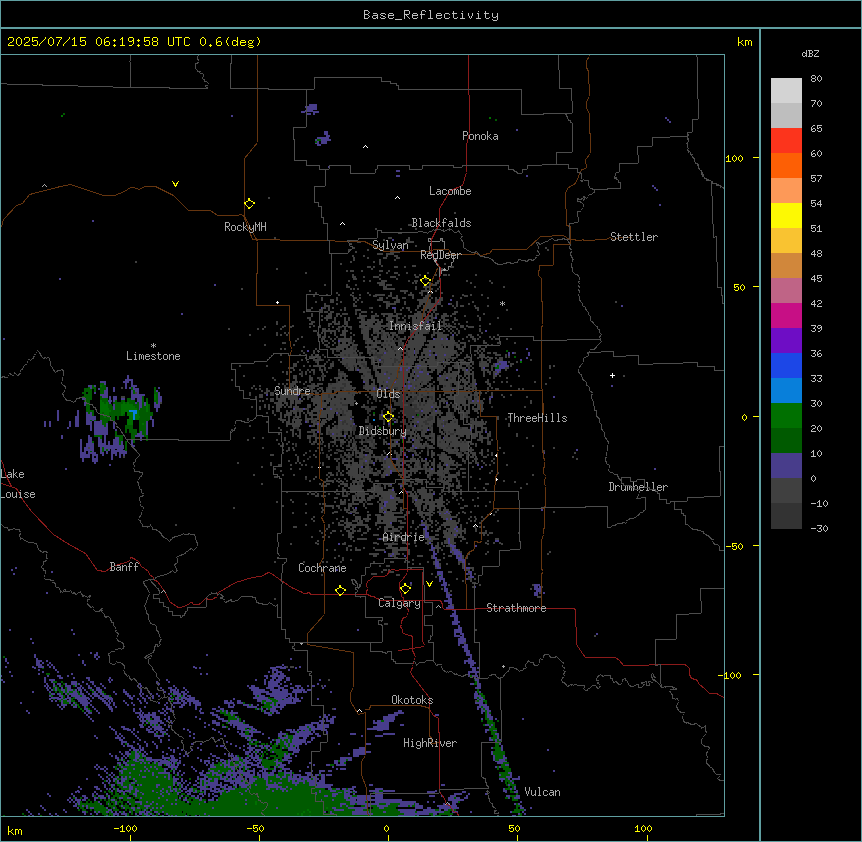862x842 pixels.
Task: Click the Ponoka city label
Action: click(x=480, y=136)
